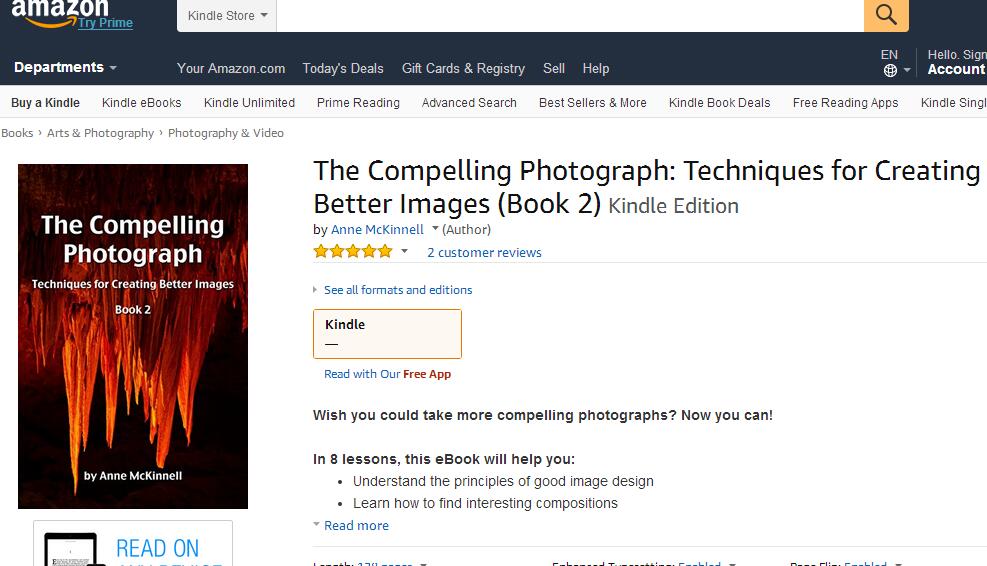Screen dimensions: 987x566
Task: Click Arts & Photography breadcrumb
Action: (100, 133)
